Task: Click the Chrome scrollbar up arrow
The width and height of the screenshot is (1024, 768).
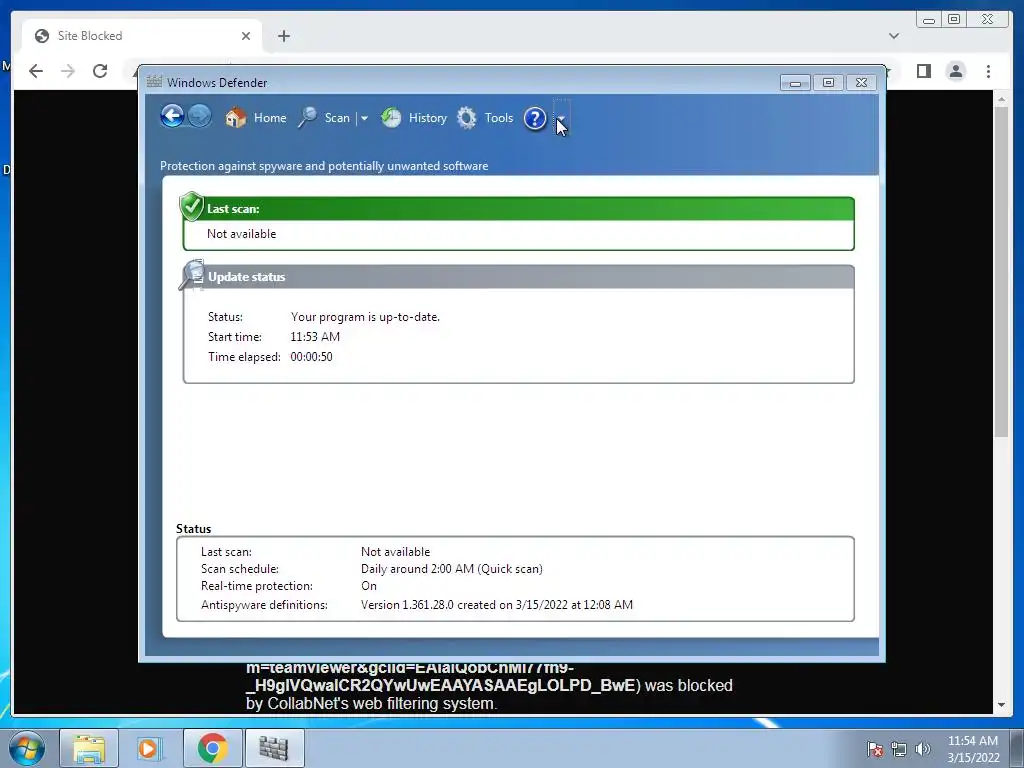Action: coord(1002,99)
